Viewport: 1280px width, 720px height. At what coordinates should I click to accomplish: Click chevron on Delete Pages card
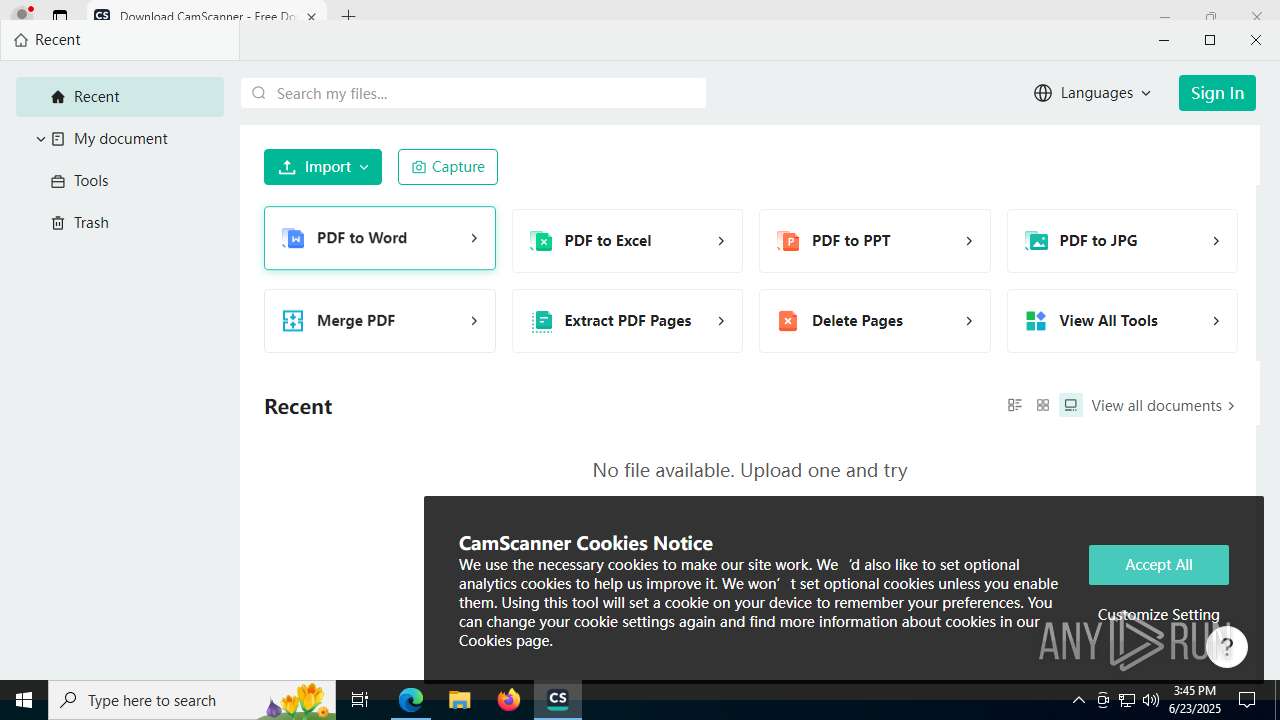click(x=969, y=321)
